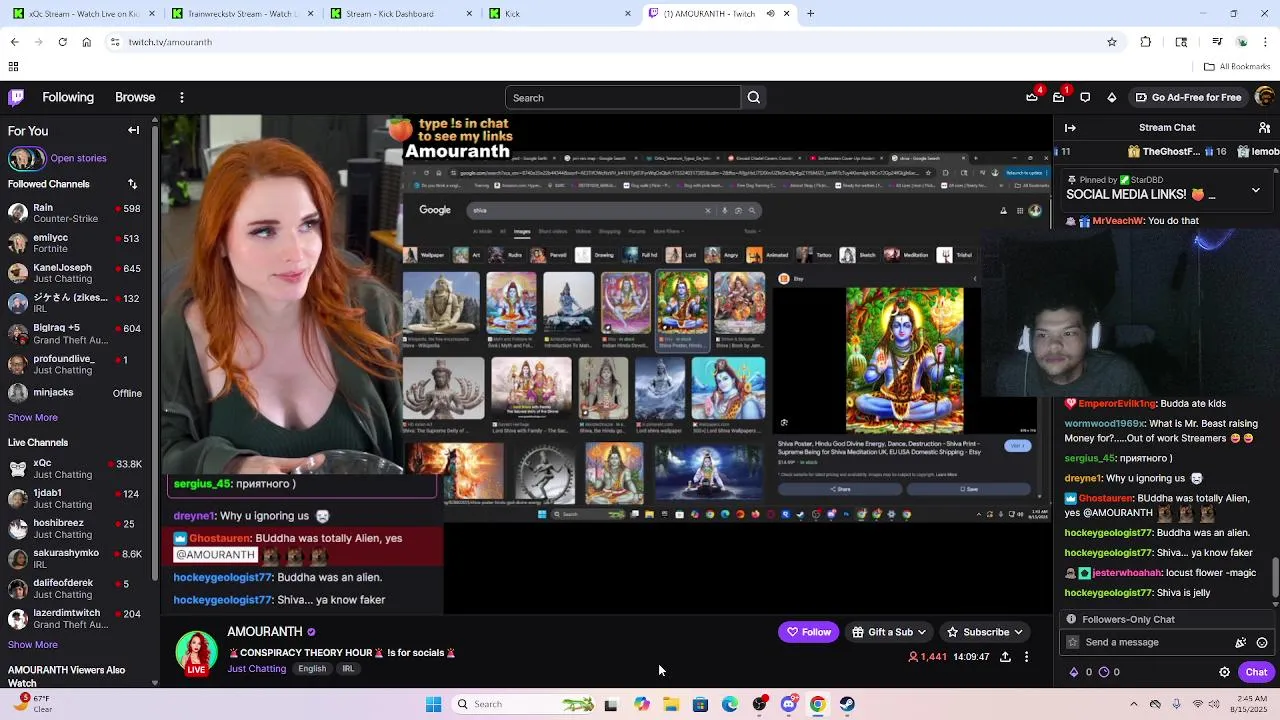Screen dimensions: 1280x720
Task: Open the Twitch home logo
Action: pyautogui.click(x=16, y=97)
